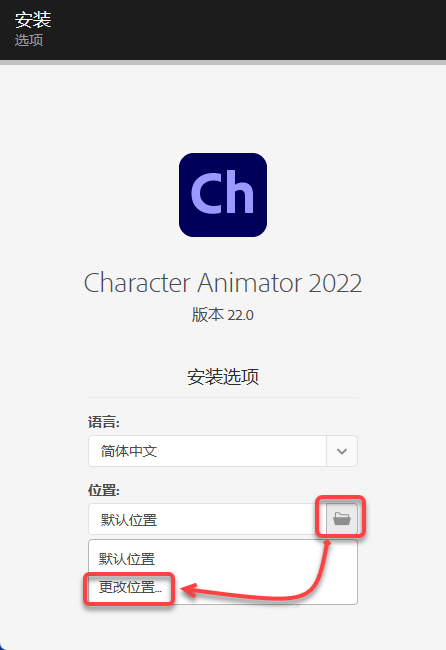The image size is (446, 650).
Task: Click the 语言: label
Action: pos(104,422)
